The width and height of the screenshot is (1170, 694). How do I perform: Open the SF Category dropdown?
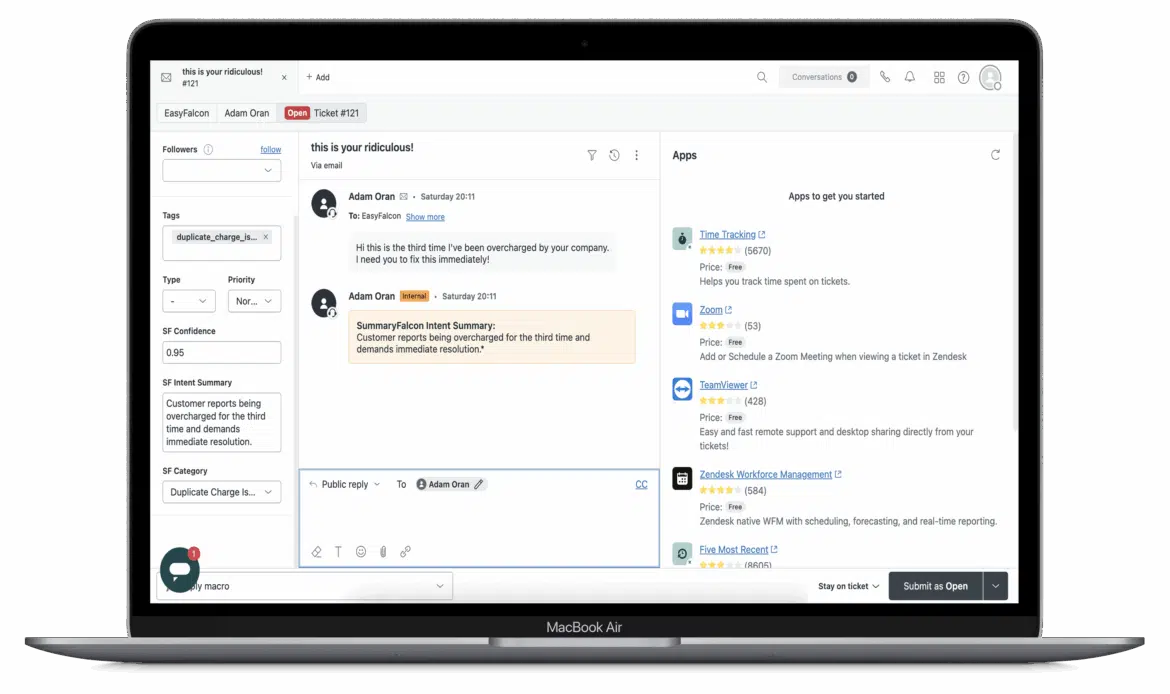point(221,492)
